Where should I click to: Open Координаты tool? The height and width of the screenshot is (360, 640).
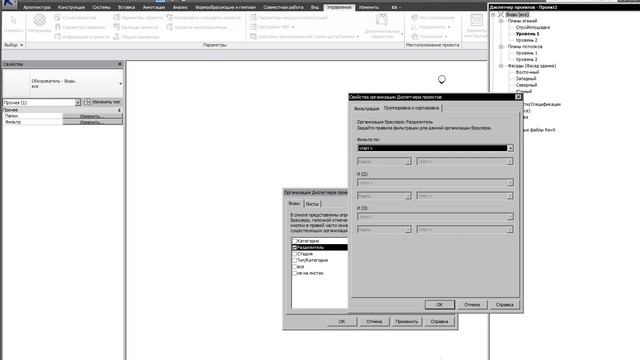430,27
